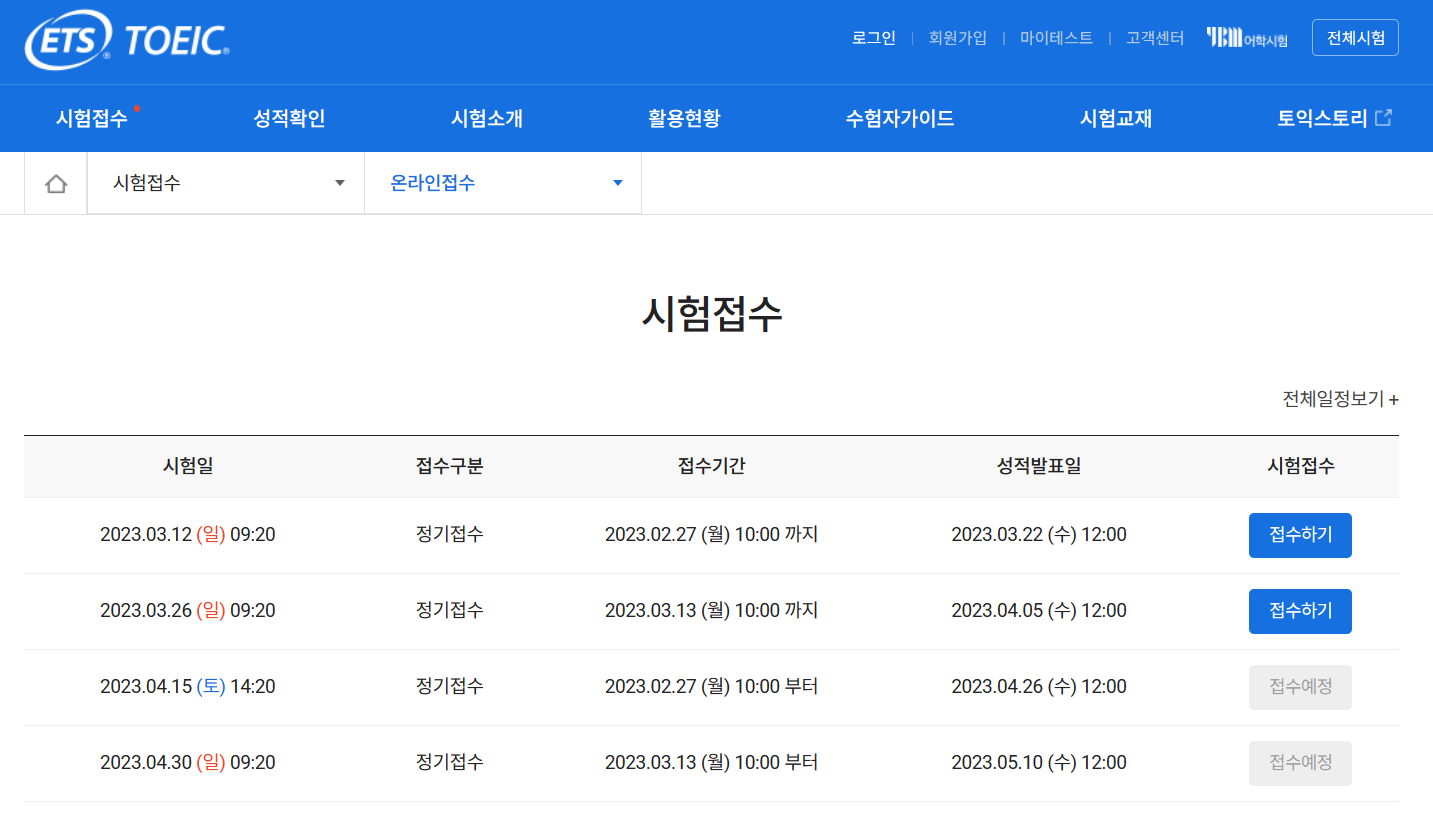Click 접수하기 for the 2023.03.12 exam

(1300, 535)
